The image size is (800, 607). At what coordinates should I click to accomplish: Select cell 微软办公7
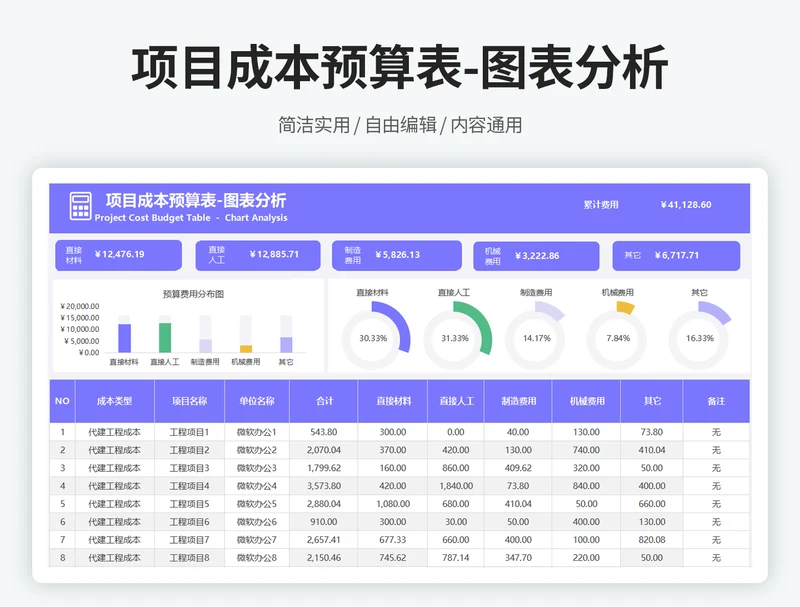[257, 540]
